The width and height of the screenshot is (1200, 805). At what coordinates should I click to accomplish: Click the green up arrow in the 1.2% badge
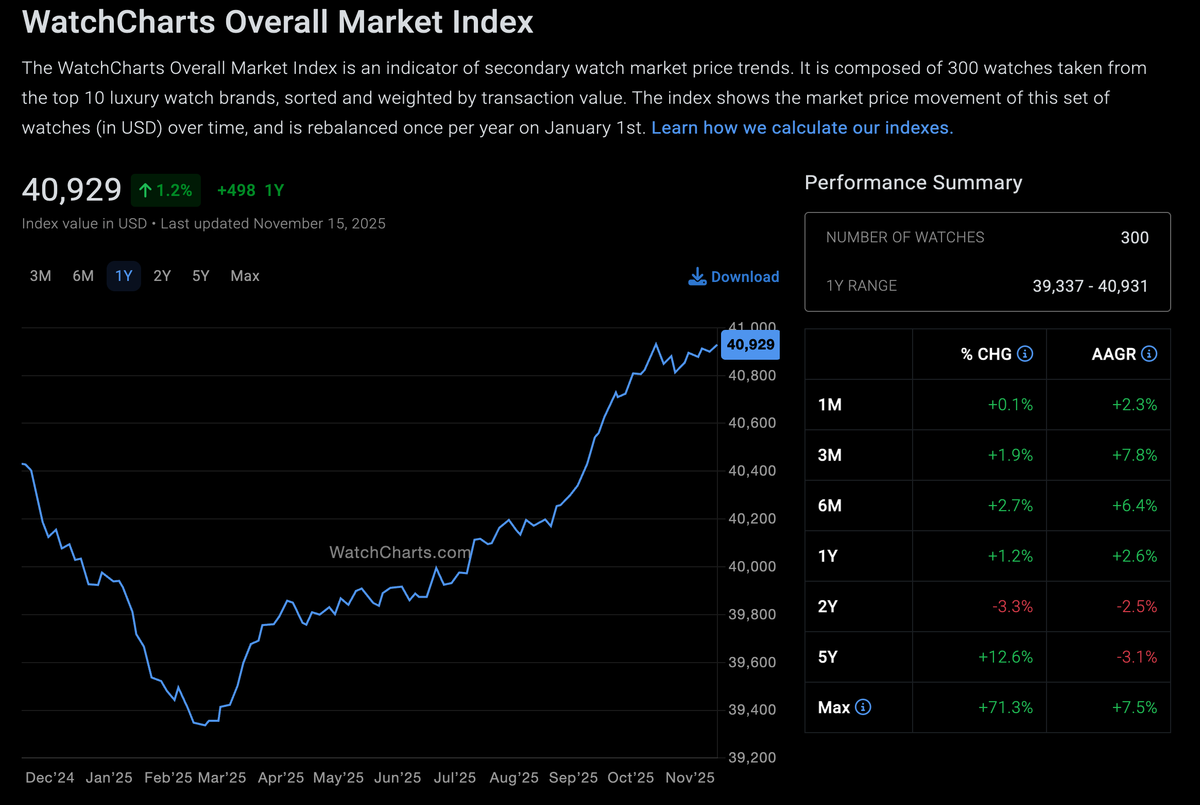tap(145, 188)
